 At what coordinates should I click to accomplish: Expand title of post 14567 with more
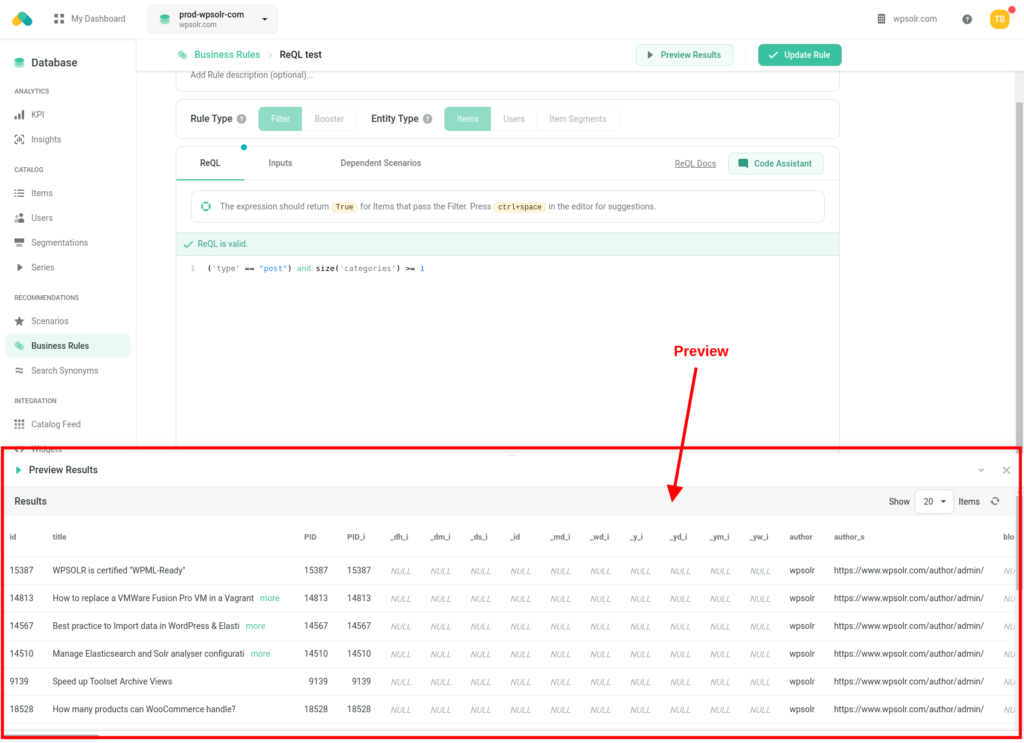pos(255,626)
